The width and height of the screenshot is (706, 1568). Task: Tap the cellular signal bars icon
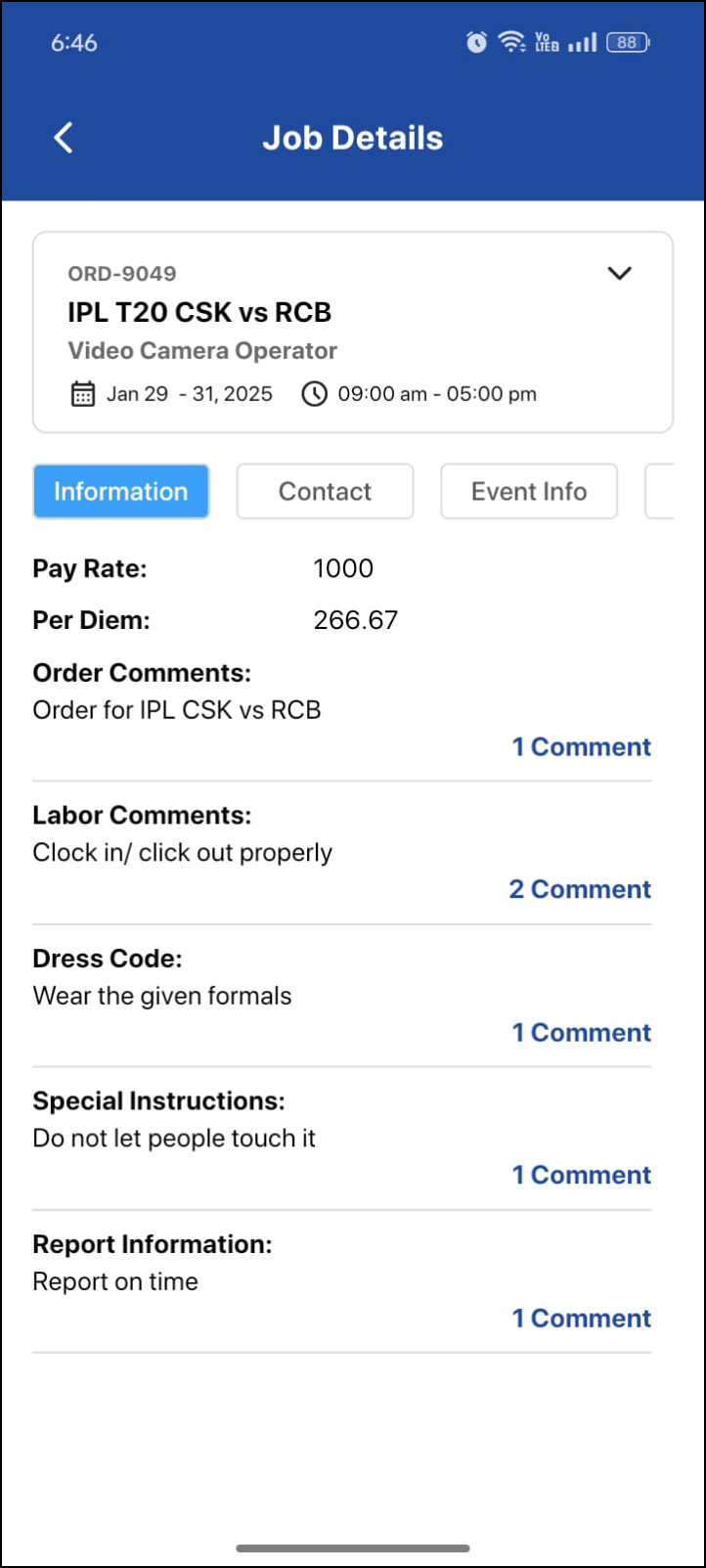coord(582,42)
